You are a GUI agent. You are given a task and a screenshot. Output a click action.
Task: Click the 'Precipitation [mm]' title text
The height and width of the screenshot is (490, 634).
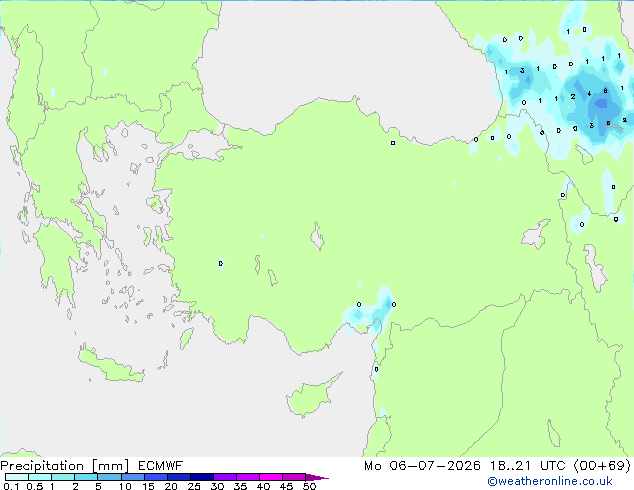64,466
